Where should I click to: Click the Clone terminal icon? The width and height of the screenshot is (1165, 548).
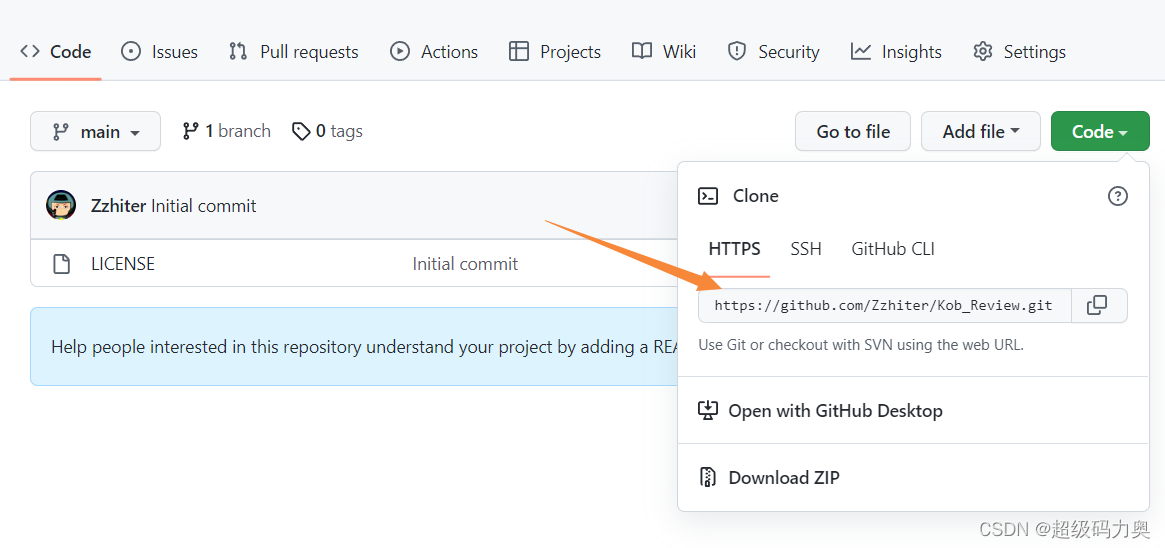(708, 196)
